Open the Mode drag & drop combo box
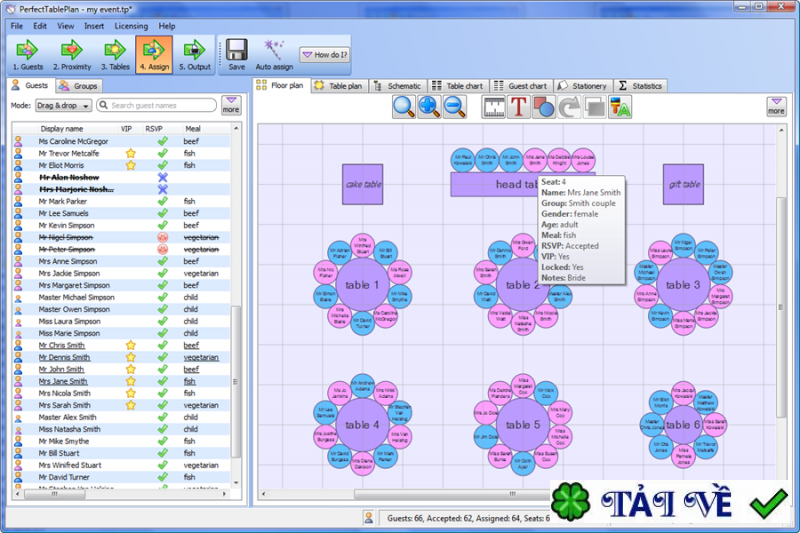This screenshot has height=533, width=800. click(x=63, y=106)
